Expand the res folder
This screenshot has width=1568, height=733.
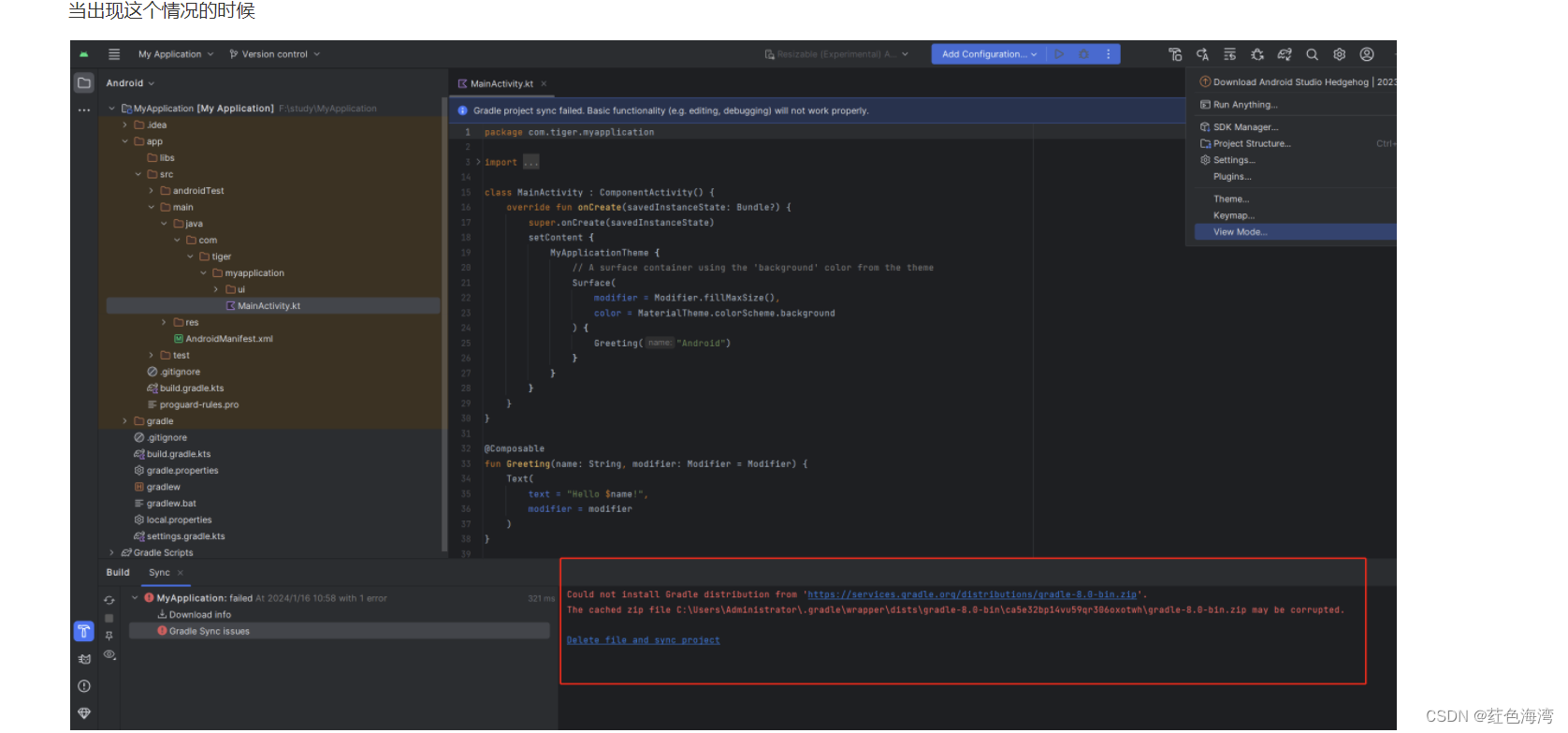164,322
